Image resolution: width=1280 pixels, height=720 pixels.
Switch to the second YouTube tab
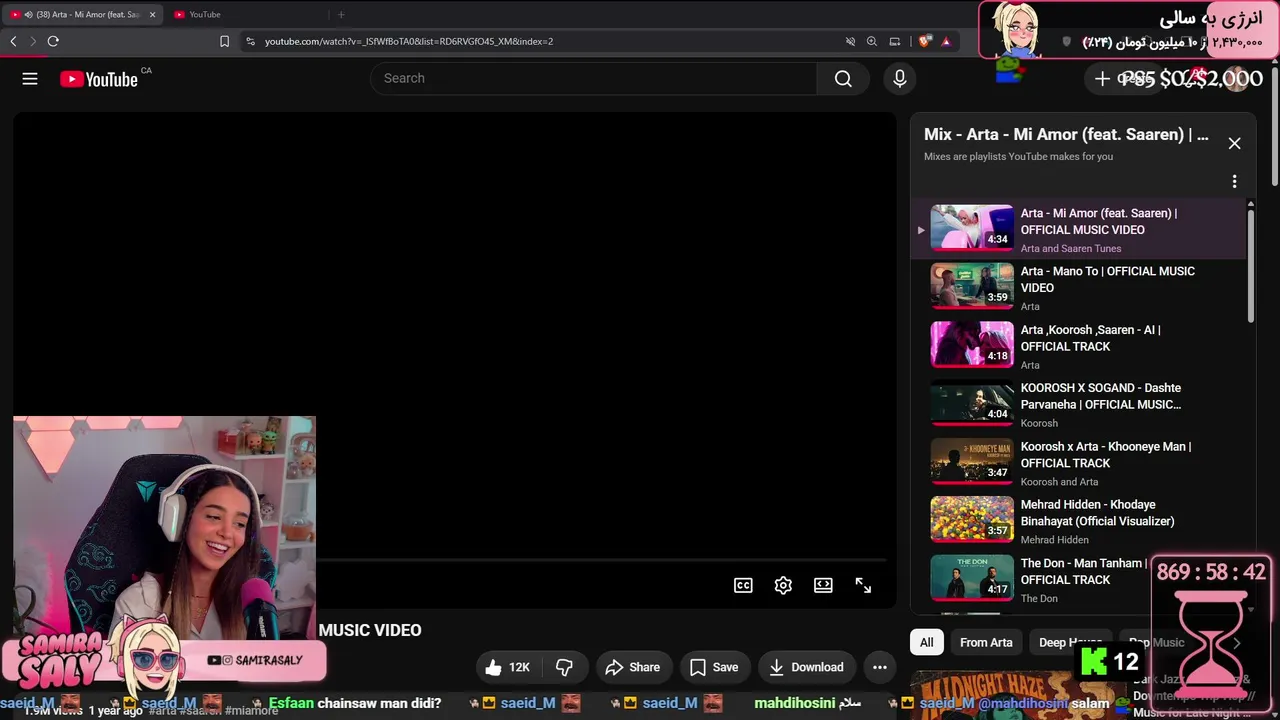245,14
